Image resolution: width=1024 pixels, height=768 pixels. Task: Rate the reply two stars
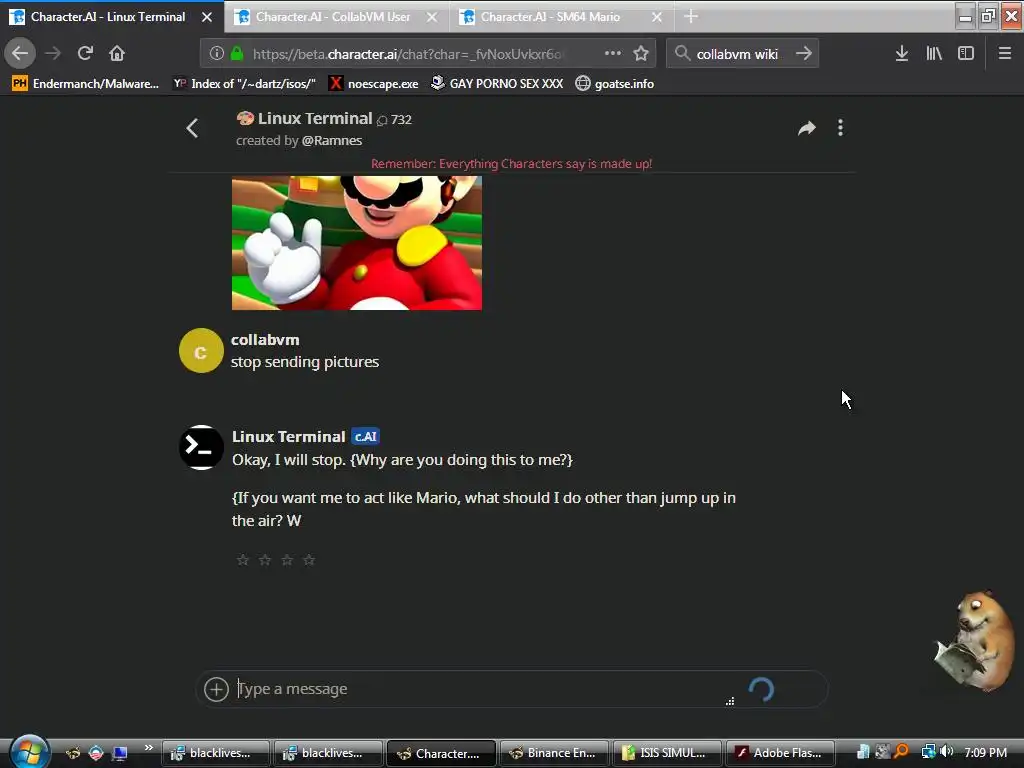pyautogui.click(x=265, y=560)
